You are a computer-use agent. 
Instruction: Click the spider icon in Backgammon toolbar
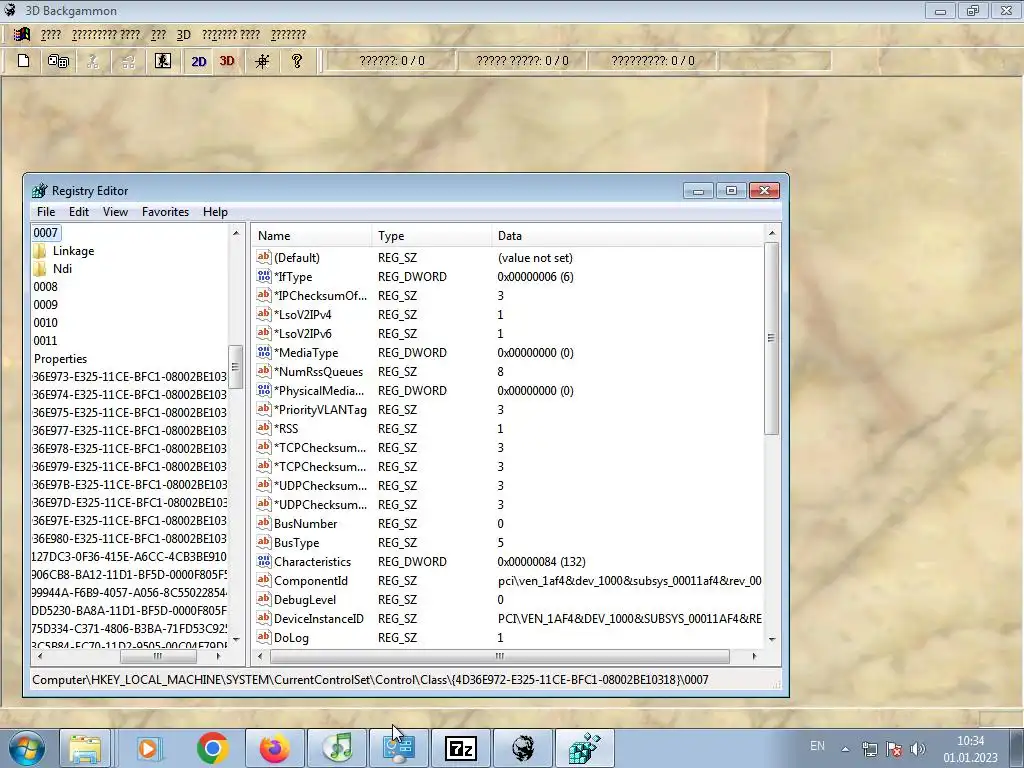click(x=263, y=61)
